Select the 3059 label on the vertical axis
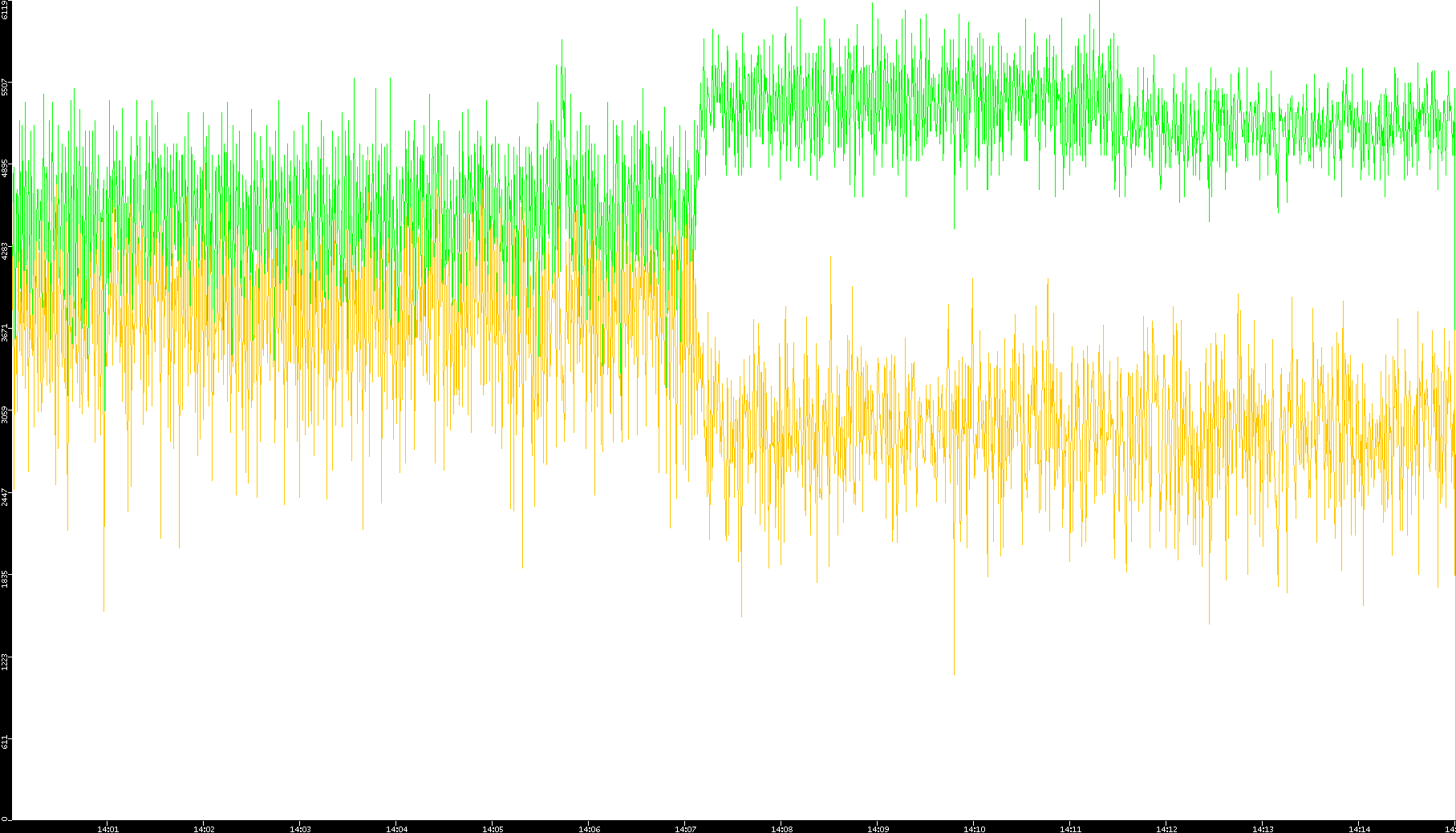This screenshot has height=833, width=1456. pyautogui.click(x=5, y=414)
